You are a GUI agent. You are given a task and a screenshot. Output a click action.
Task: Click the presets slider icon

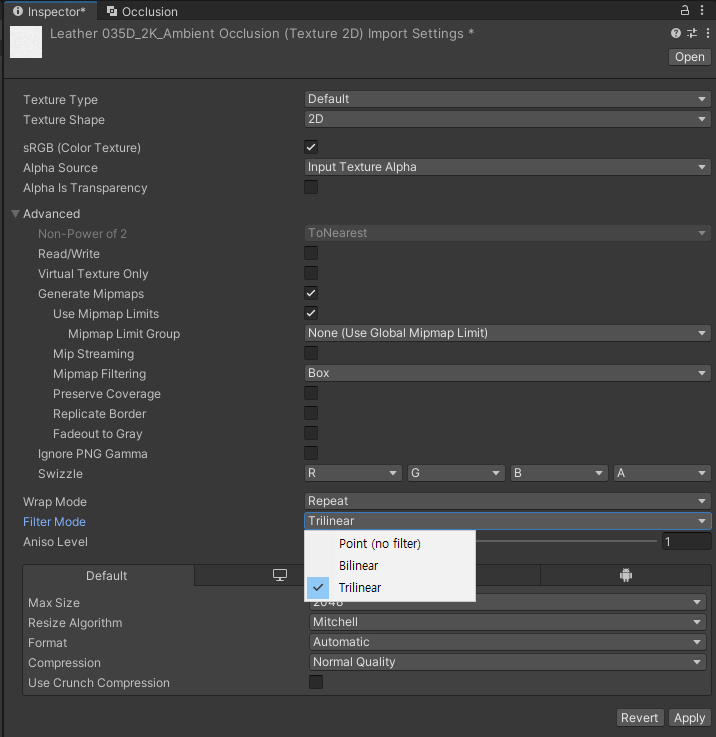click(692, 33)
